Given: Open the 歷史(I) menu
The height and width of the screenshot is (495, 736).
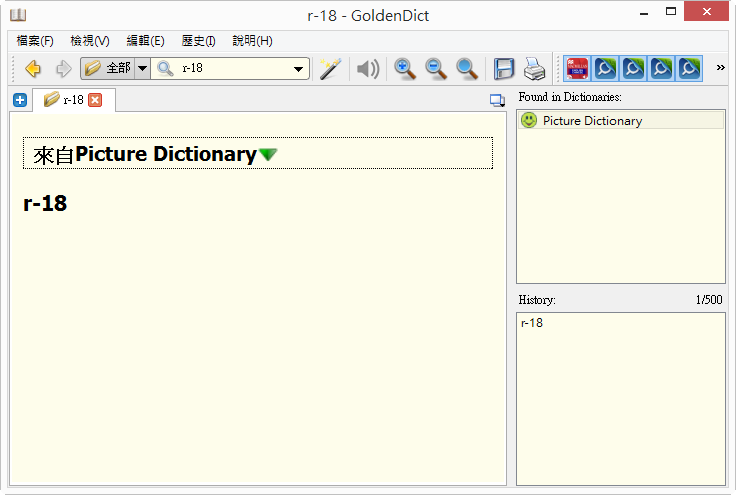Looking at the screenshot, I should tap(198, 41).
